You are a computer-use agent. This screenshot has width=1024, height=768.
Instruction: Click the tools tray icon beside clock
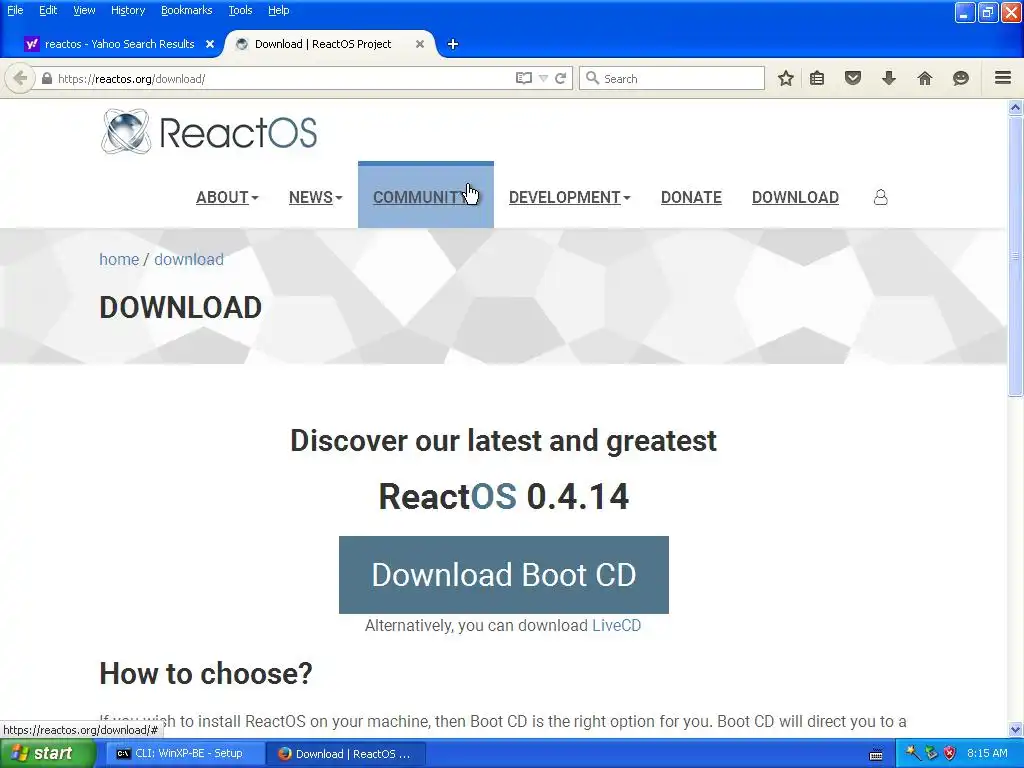tap(912, 754)
